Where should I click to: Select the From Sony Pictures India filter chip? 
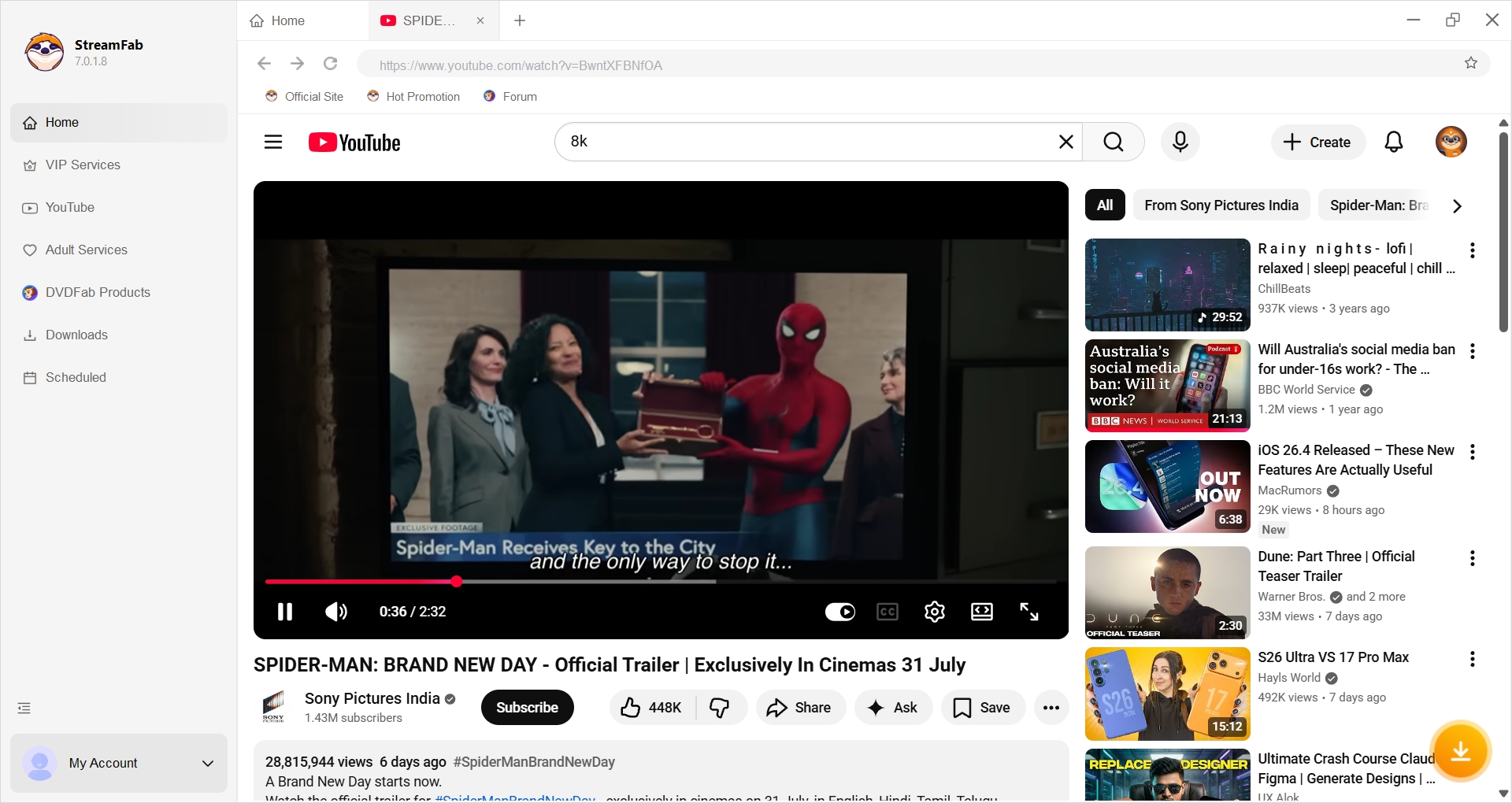[1221, 205]
